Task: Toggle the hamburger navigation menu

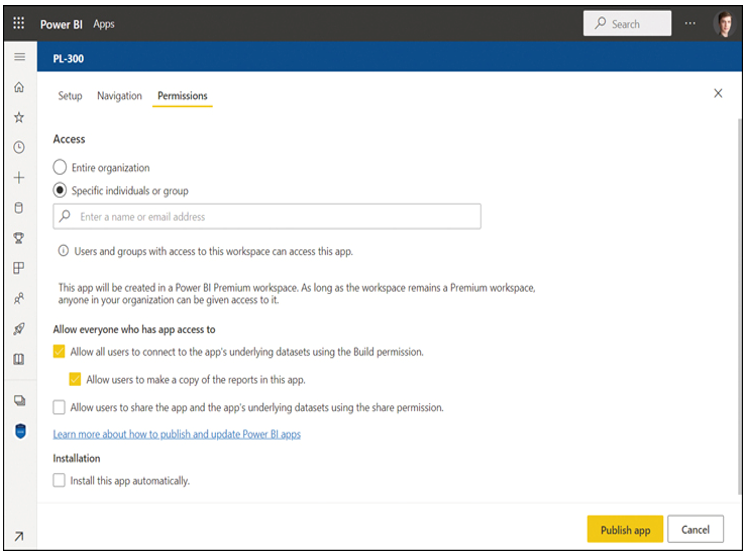Action: (20, 57)
